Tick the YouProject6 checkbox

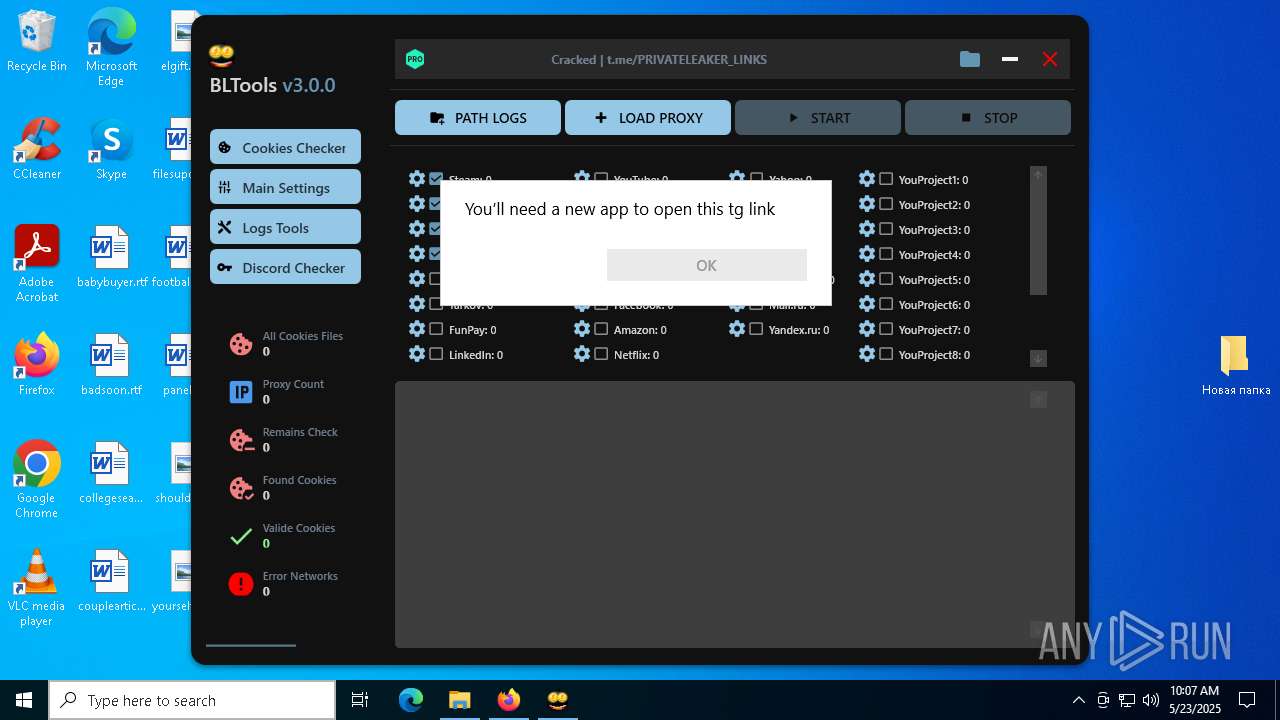[x=886, y=304]
